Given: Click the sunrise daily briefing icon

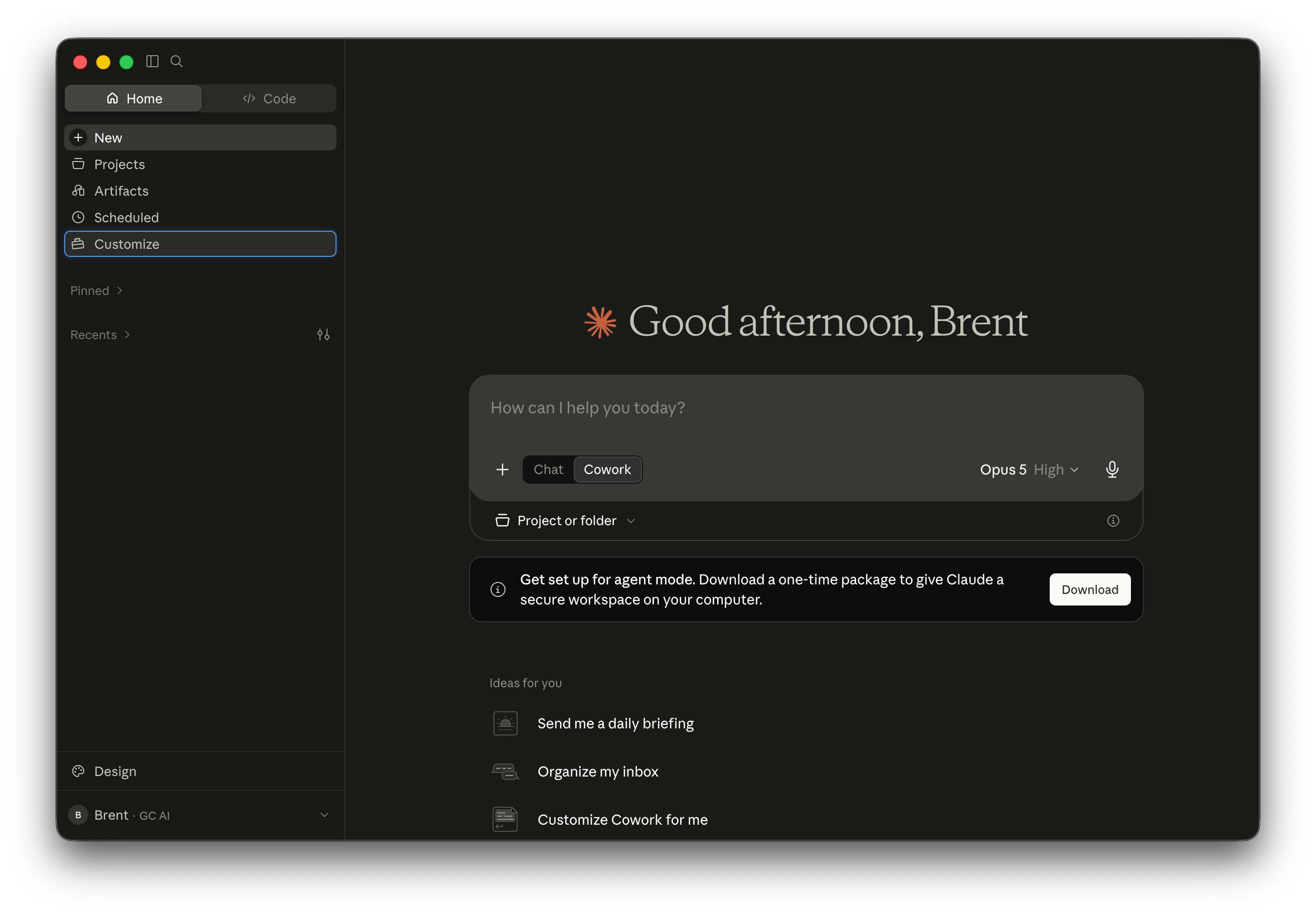Looking at the screenshot, I should [505, 723].
